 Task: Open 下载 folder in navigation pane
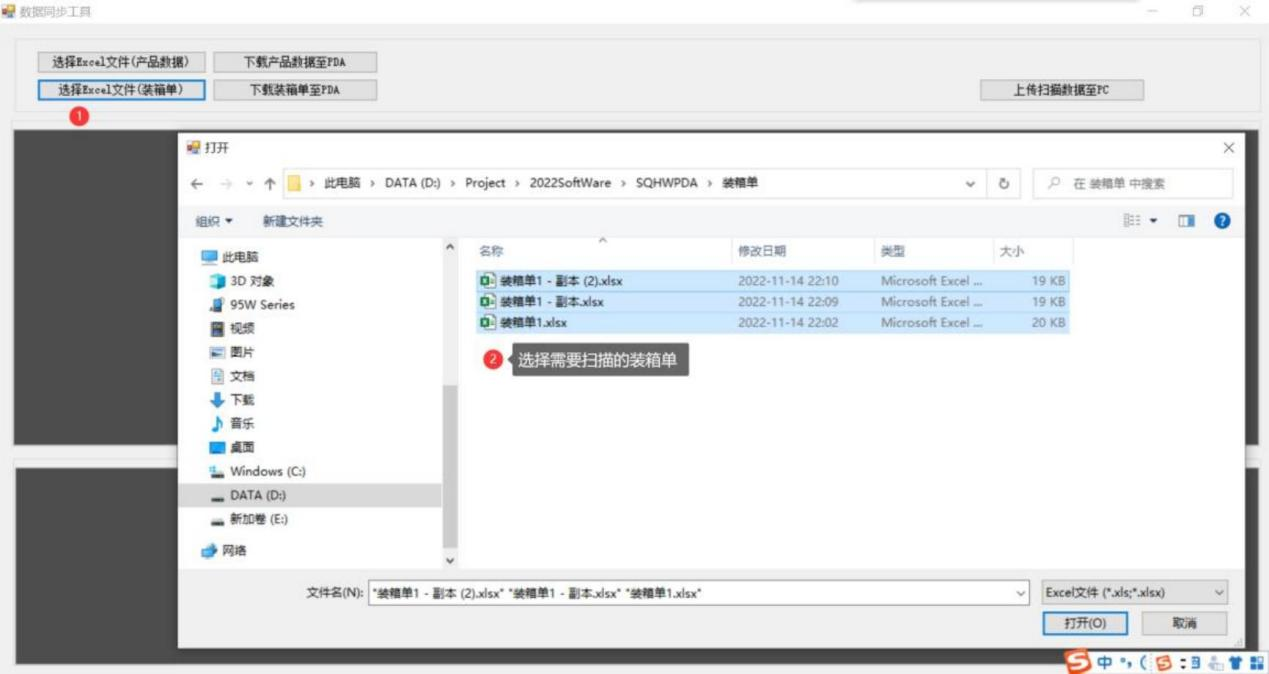pos(241,399)
